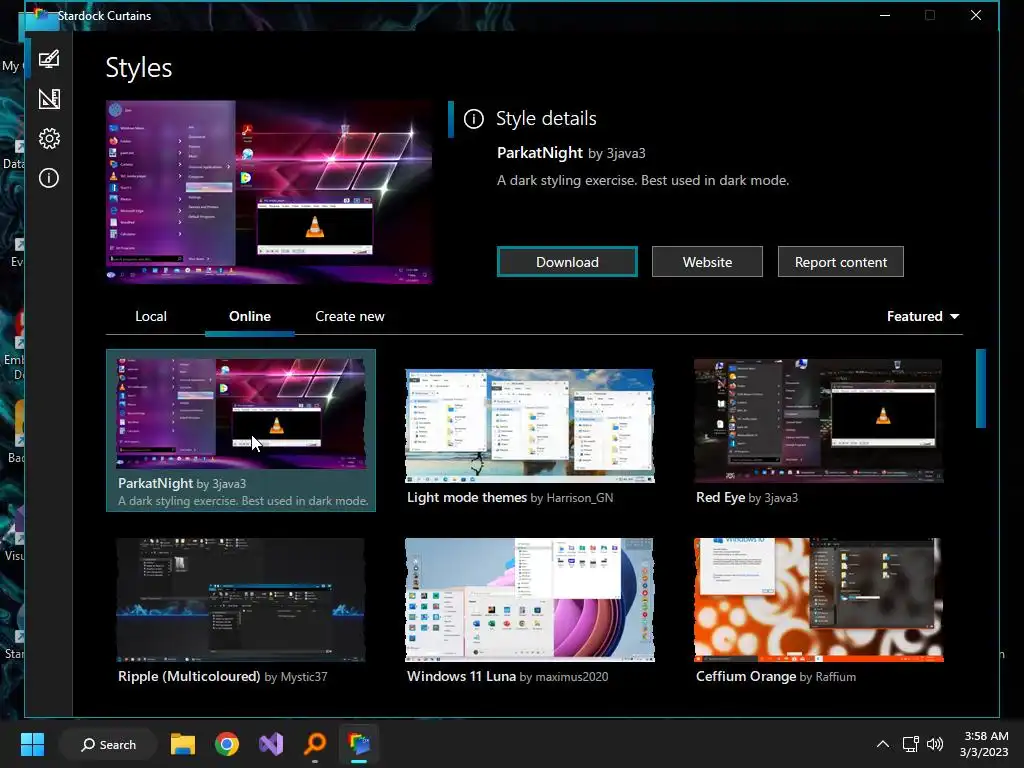The image size is (1024, 768).
Task: Close the Stardock Curtains window
Action: 976,15
